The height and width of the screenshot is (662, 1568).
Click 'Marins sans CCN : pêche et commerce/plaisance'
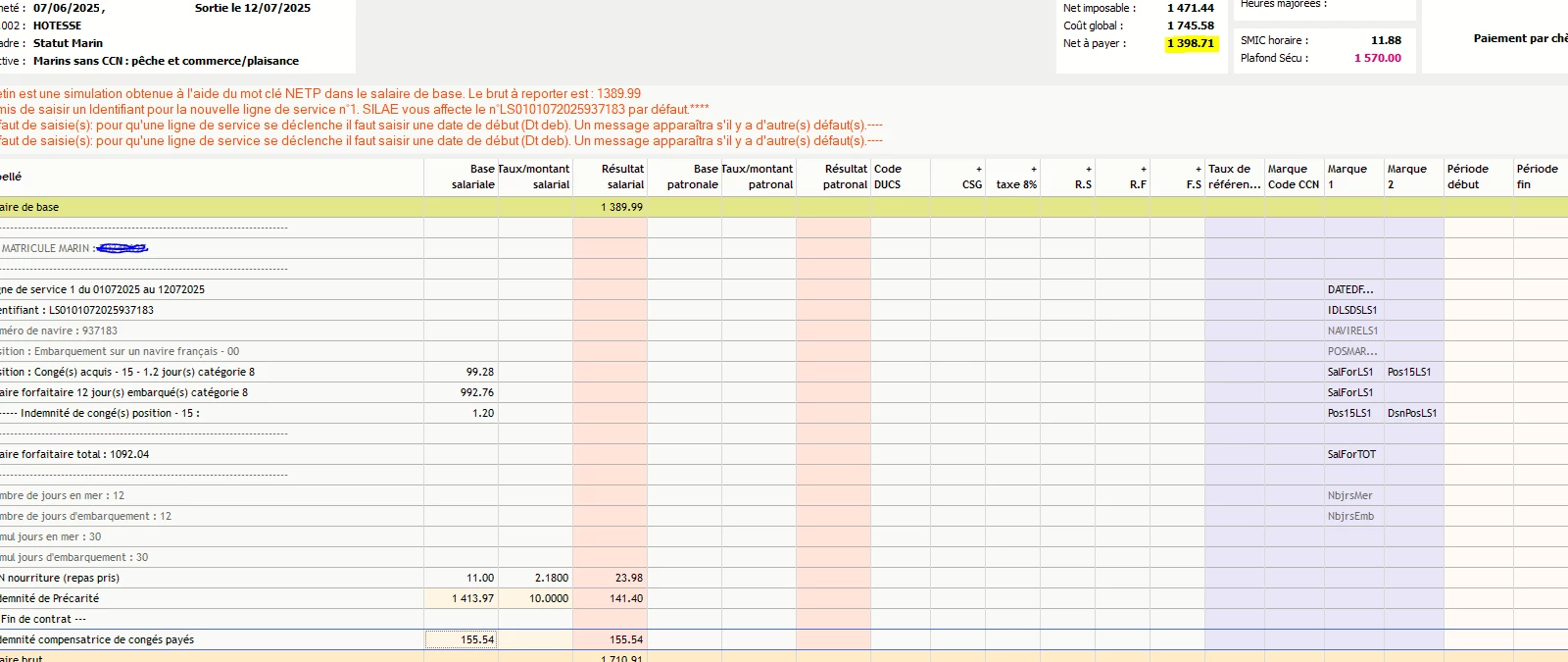[x=166, y=61]
